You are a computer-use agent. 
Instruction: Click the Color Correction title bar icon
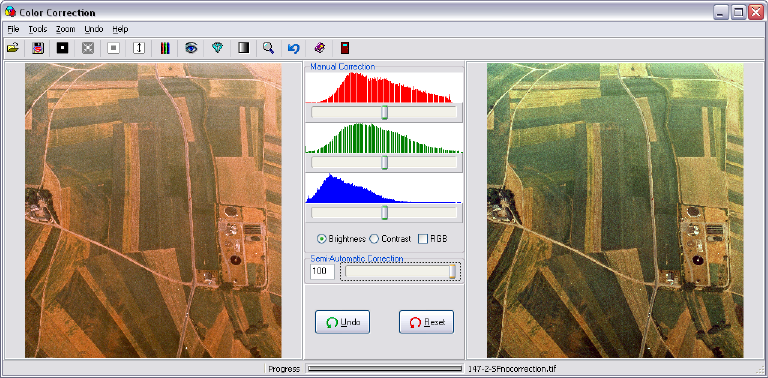pyautogui.click(x=10, y=12)
